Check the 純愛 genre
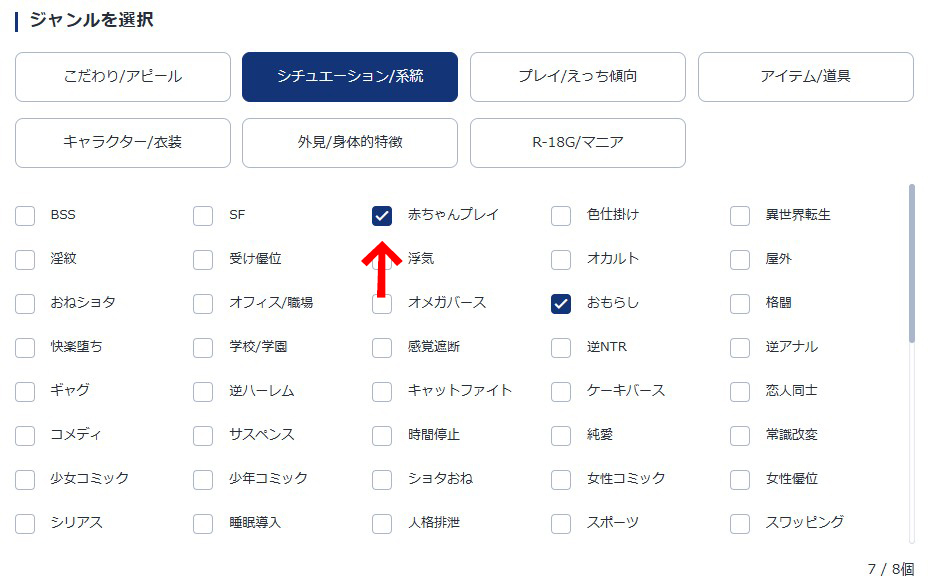Viewport: 929px width, 587px height. (x=561, y=435)
